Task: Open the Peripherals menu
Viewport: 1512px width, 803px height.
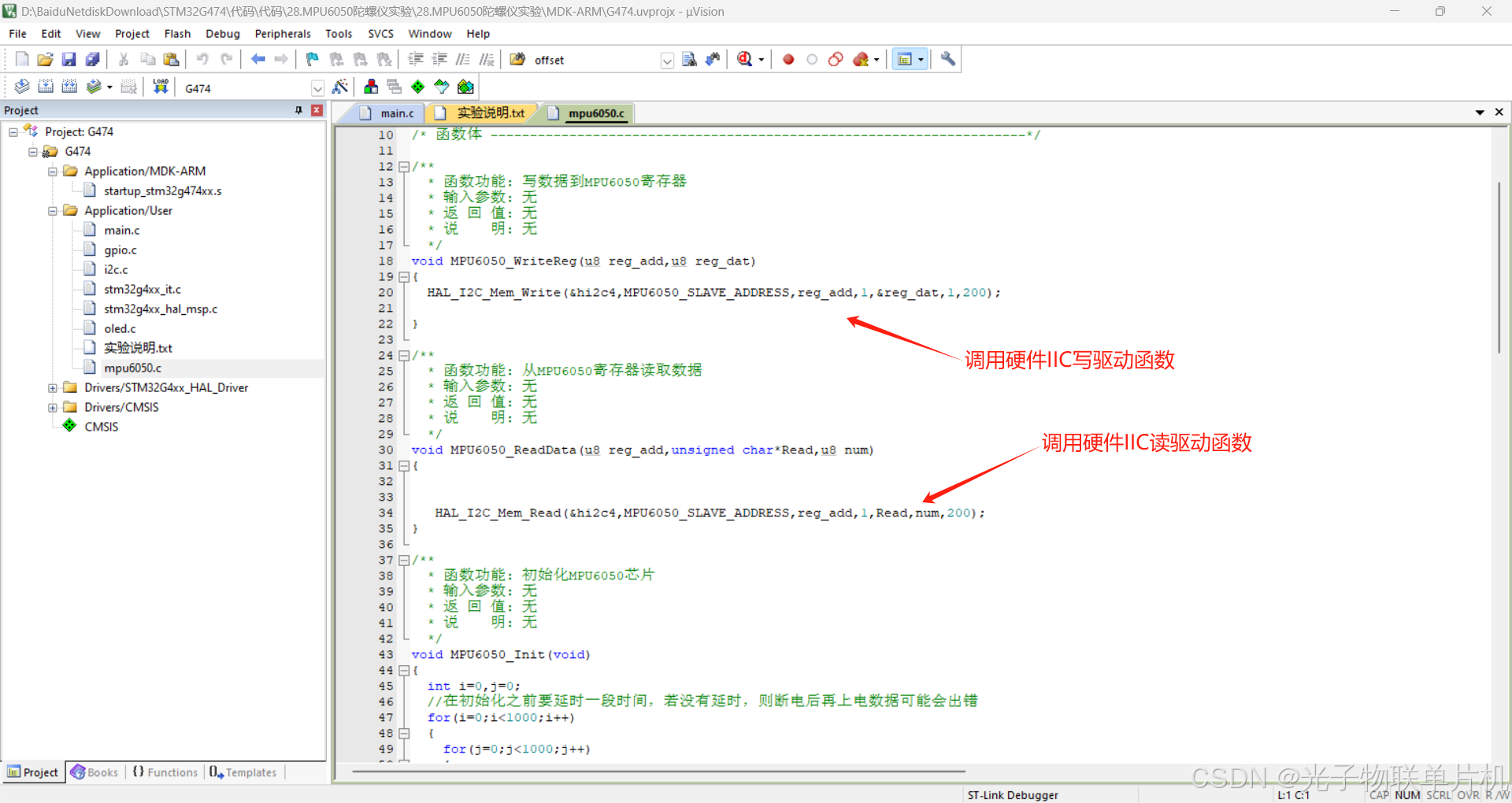Action: coord(283,34)
